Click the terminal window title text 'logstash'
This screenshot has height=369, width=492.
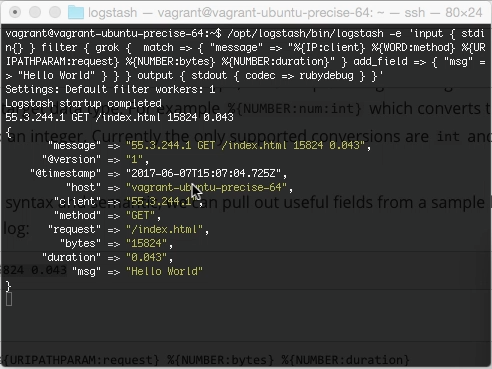pyautogui.click(x=112, y=13)
